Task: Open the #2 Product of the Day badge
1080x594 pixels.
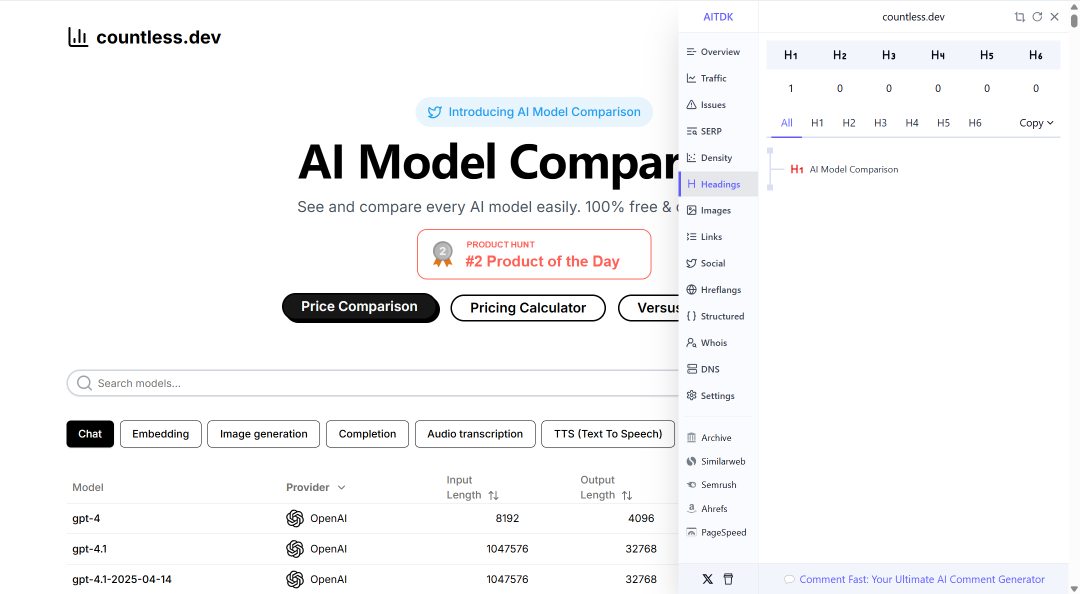Action: point(534,254)
